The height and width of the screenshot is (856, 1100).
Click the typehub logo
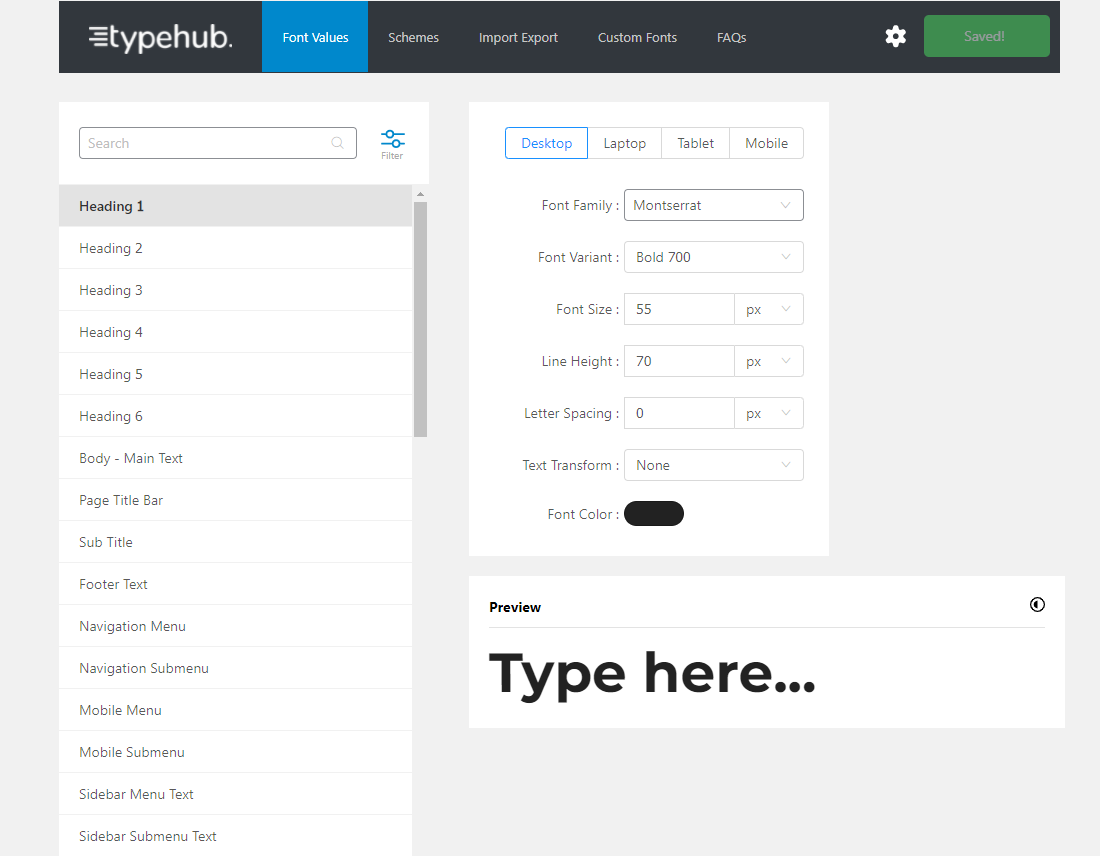tap(158, 37)
